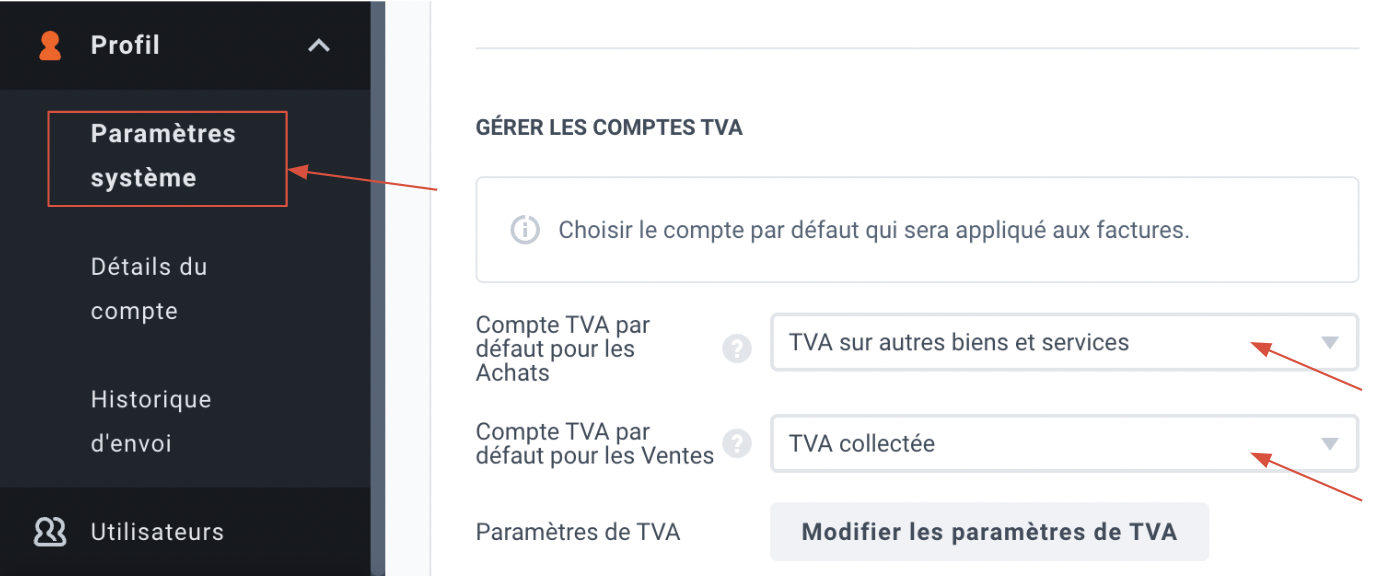The image size is (1374, 576).
Task: Click the orange Profil person icon
Action: (x=50, y=46)
